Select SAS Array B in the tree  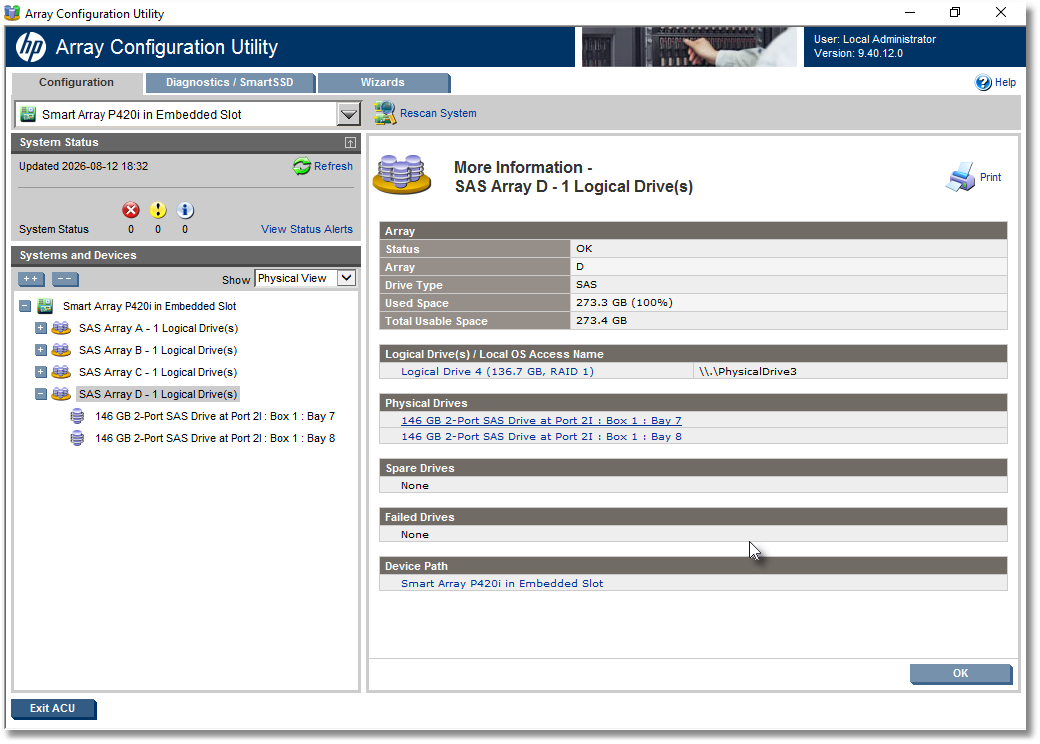pos(158,349)
